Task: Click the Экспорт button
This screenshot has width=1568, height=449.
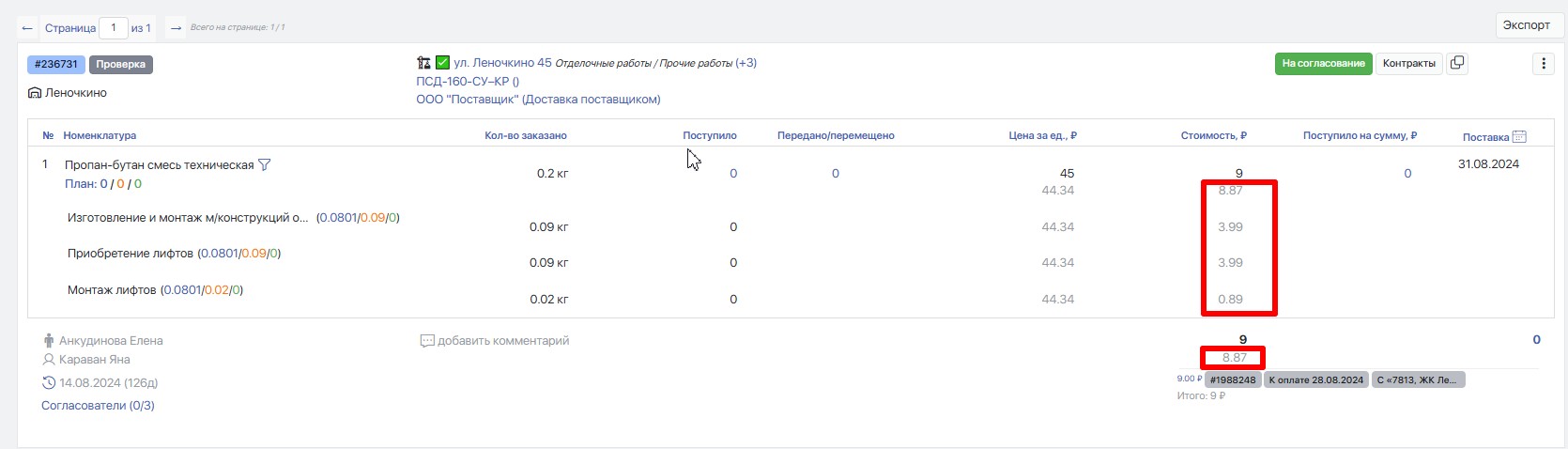Action: pyautogui.click(x=1526, y=25)
